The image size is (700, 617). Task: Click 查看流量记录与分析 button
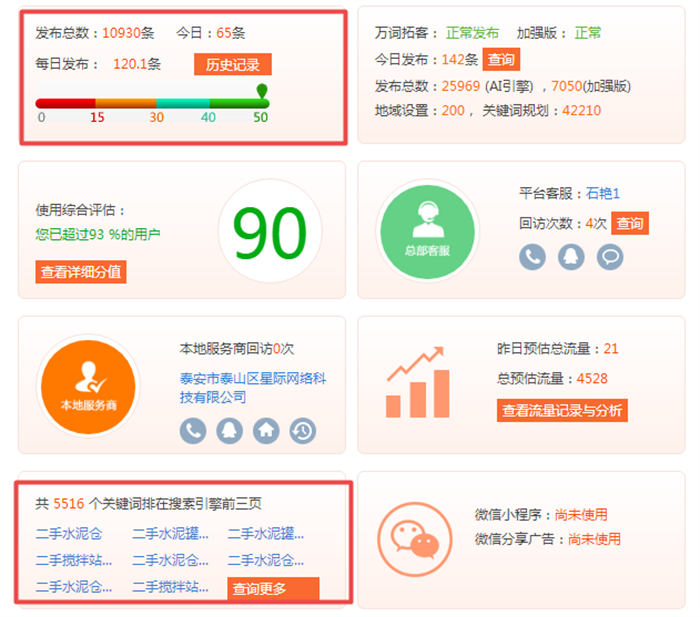point(562,410)
